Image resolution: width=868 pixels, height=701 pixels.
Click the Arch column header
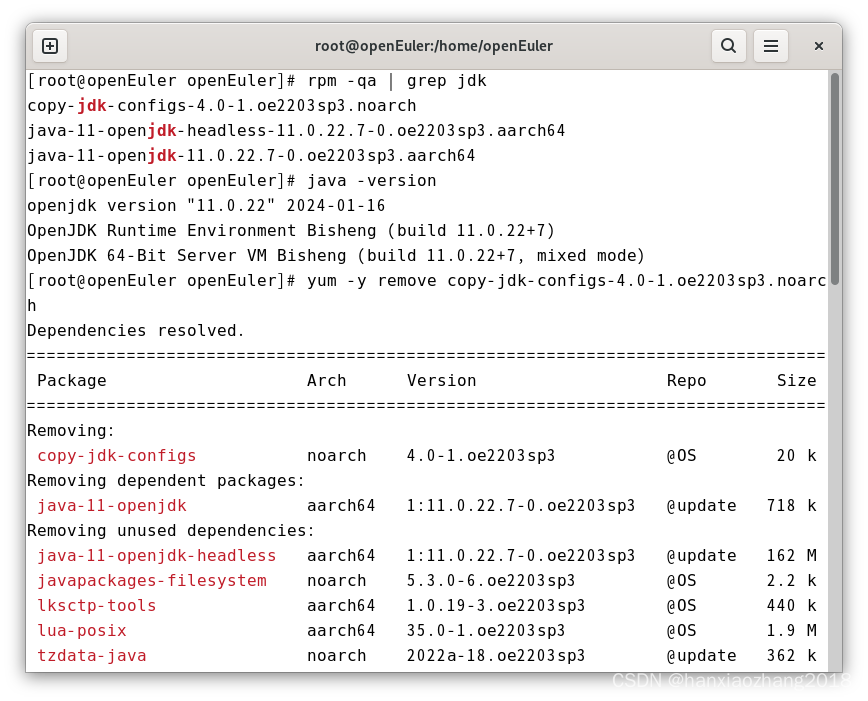[x=327, y=381]
